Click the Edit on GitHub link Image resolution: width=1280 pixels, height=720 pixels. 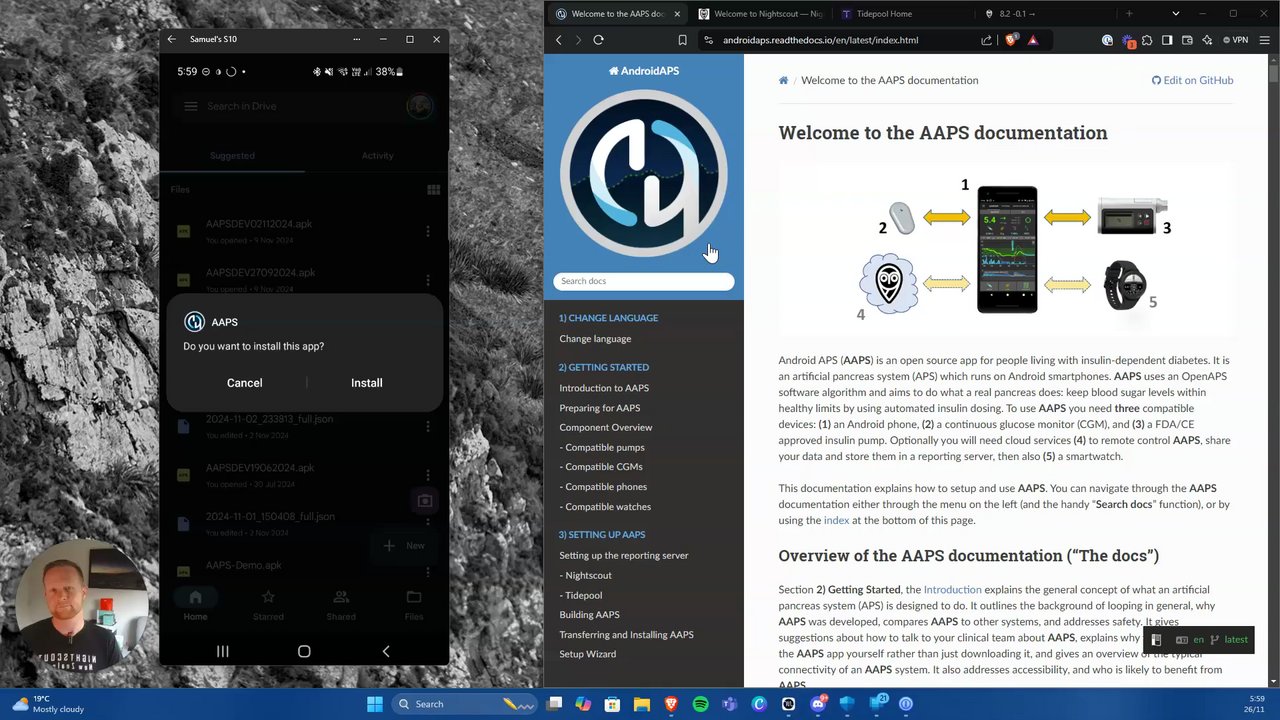(1193, 80)
